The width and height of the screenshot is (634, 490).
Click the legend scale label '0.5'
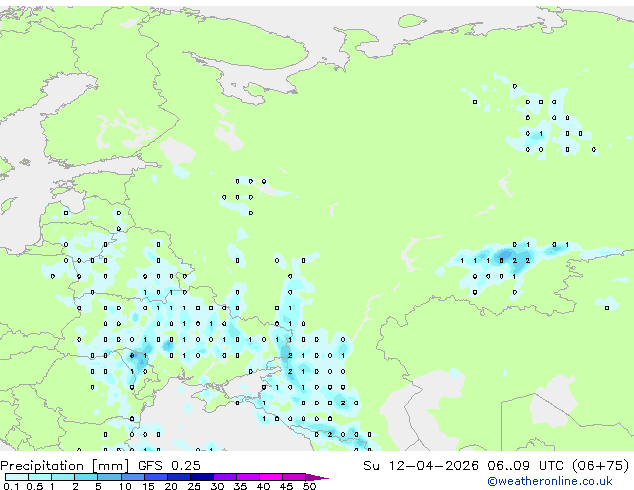pyautogui.click(x=35, y=486)
